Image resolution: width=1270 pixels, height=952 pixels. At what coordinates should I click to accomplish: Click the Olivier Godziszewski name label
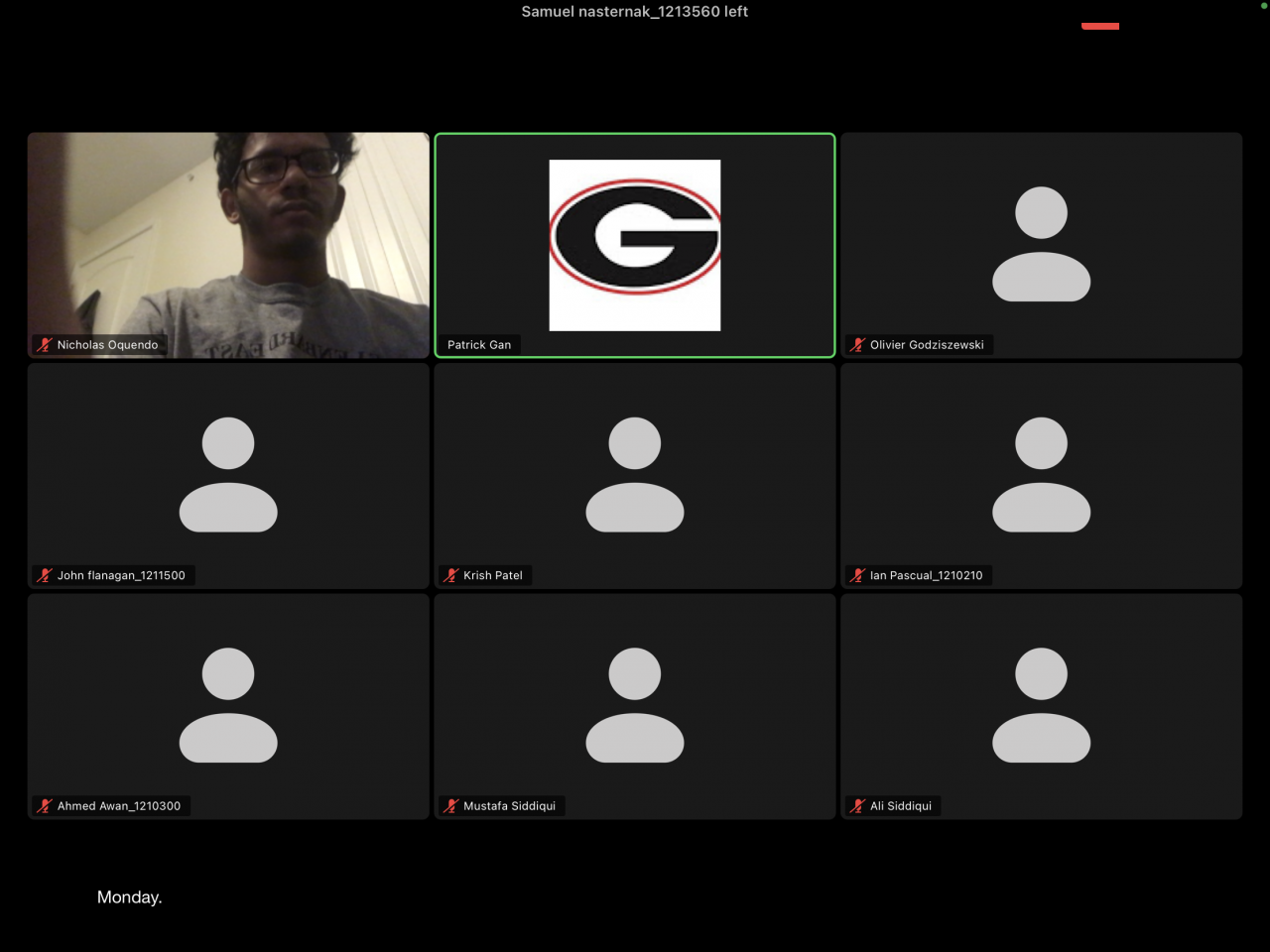pyautogui.click(x=927, y=345)
